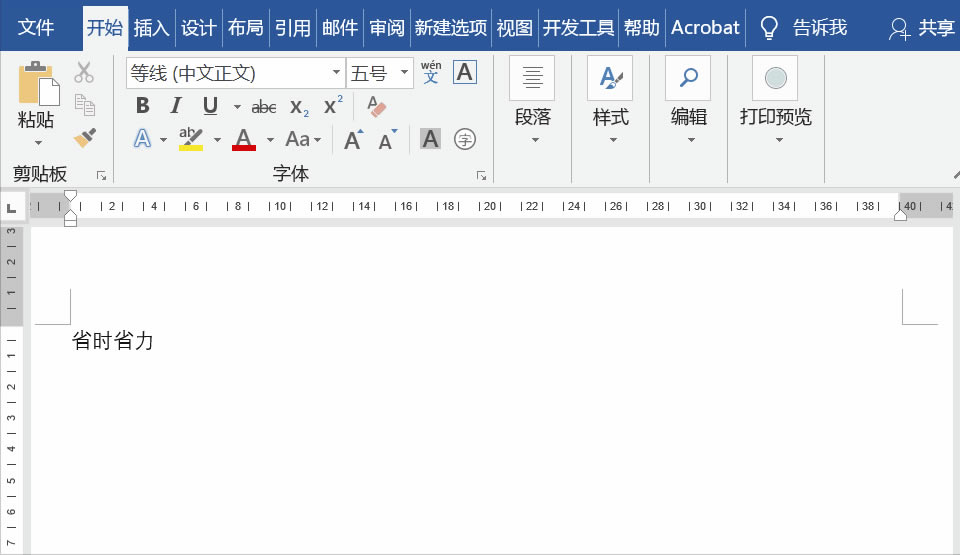Image resolution: width=960 pixels, height=555 pixels.
Task: Open the phonetic guide (wén) tool
Action: [x=431, y=72]
